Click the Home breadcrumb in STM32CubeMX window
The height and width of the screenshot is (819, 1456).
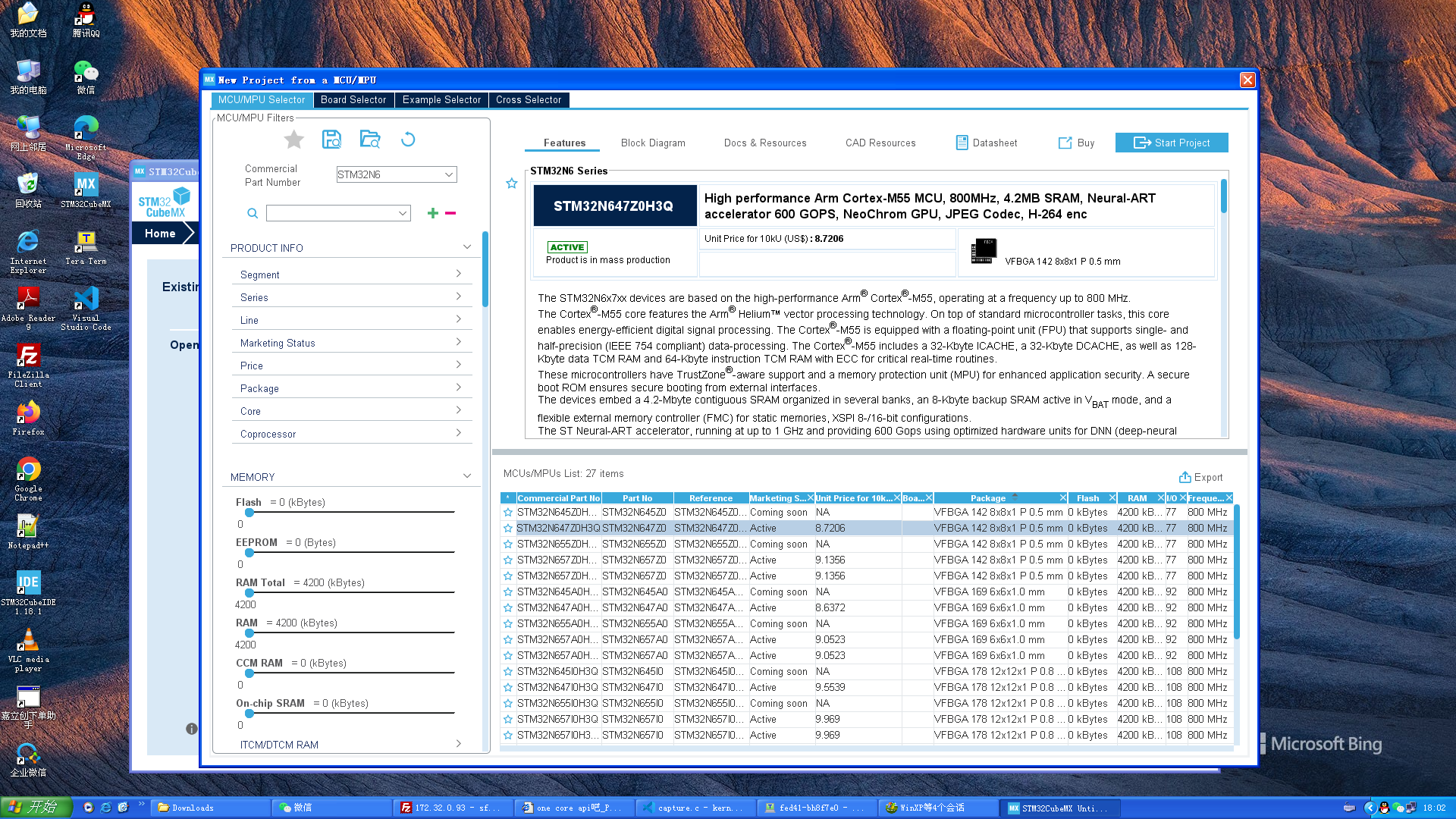(x=160, y=234)
